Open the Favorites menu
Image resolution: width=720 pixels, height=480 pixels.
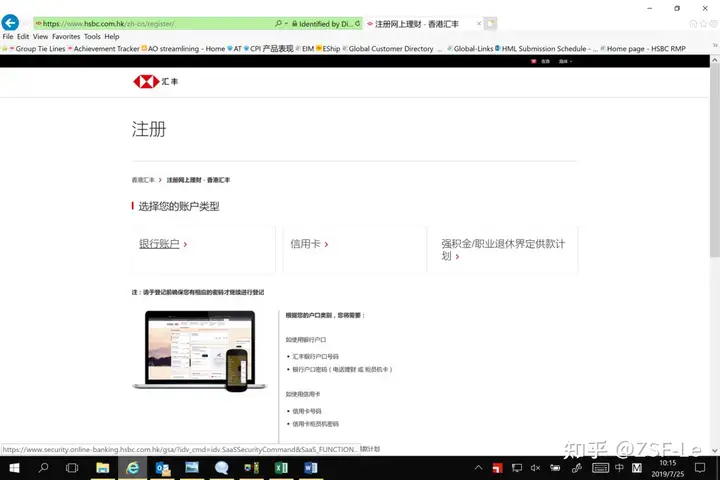(66, 36)
